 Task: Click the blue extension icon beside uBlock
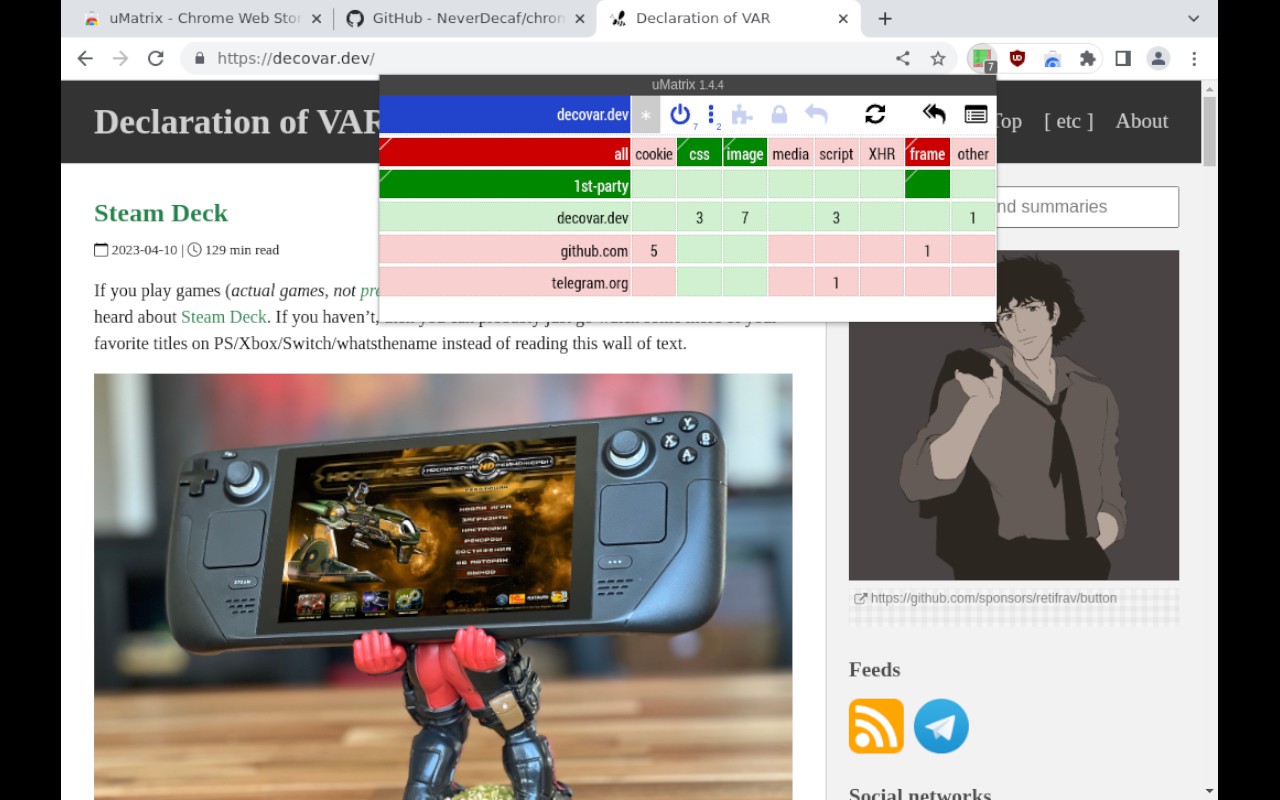pos(1052,59)
